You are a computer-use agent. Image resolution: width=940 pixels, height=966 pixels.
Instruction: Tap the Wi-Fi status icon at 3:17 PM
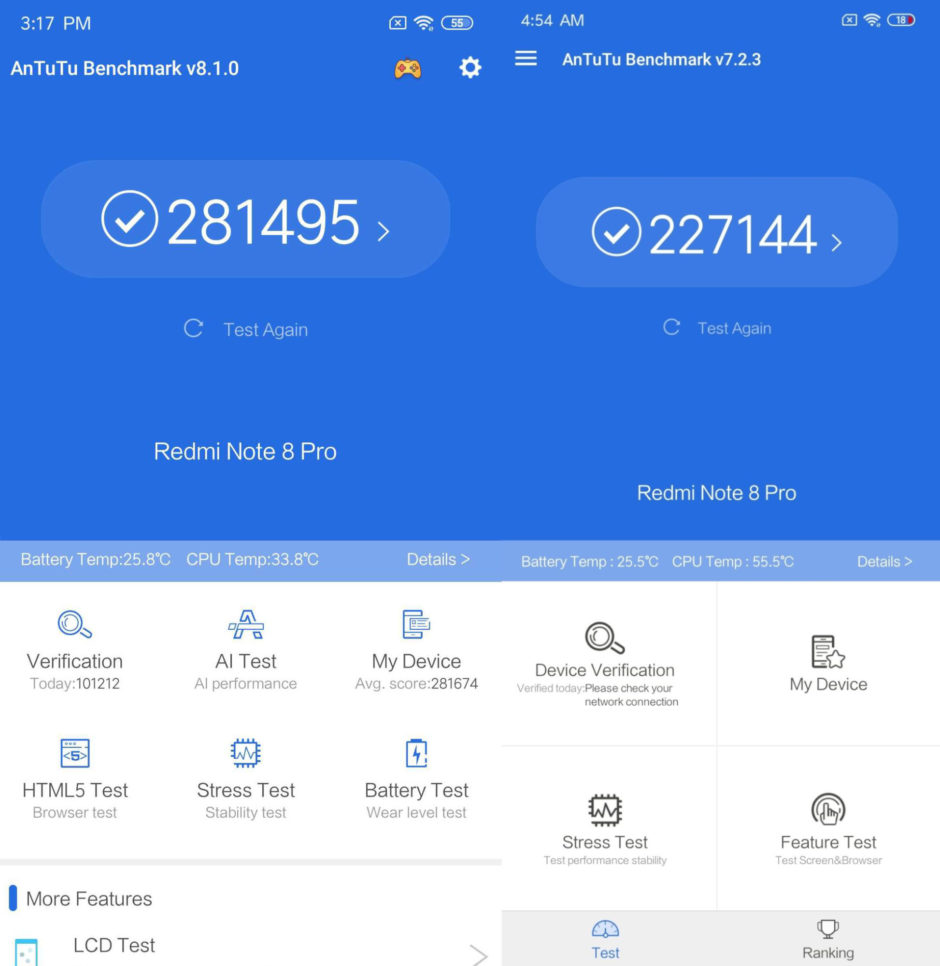pos(424,23)
